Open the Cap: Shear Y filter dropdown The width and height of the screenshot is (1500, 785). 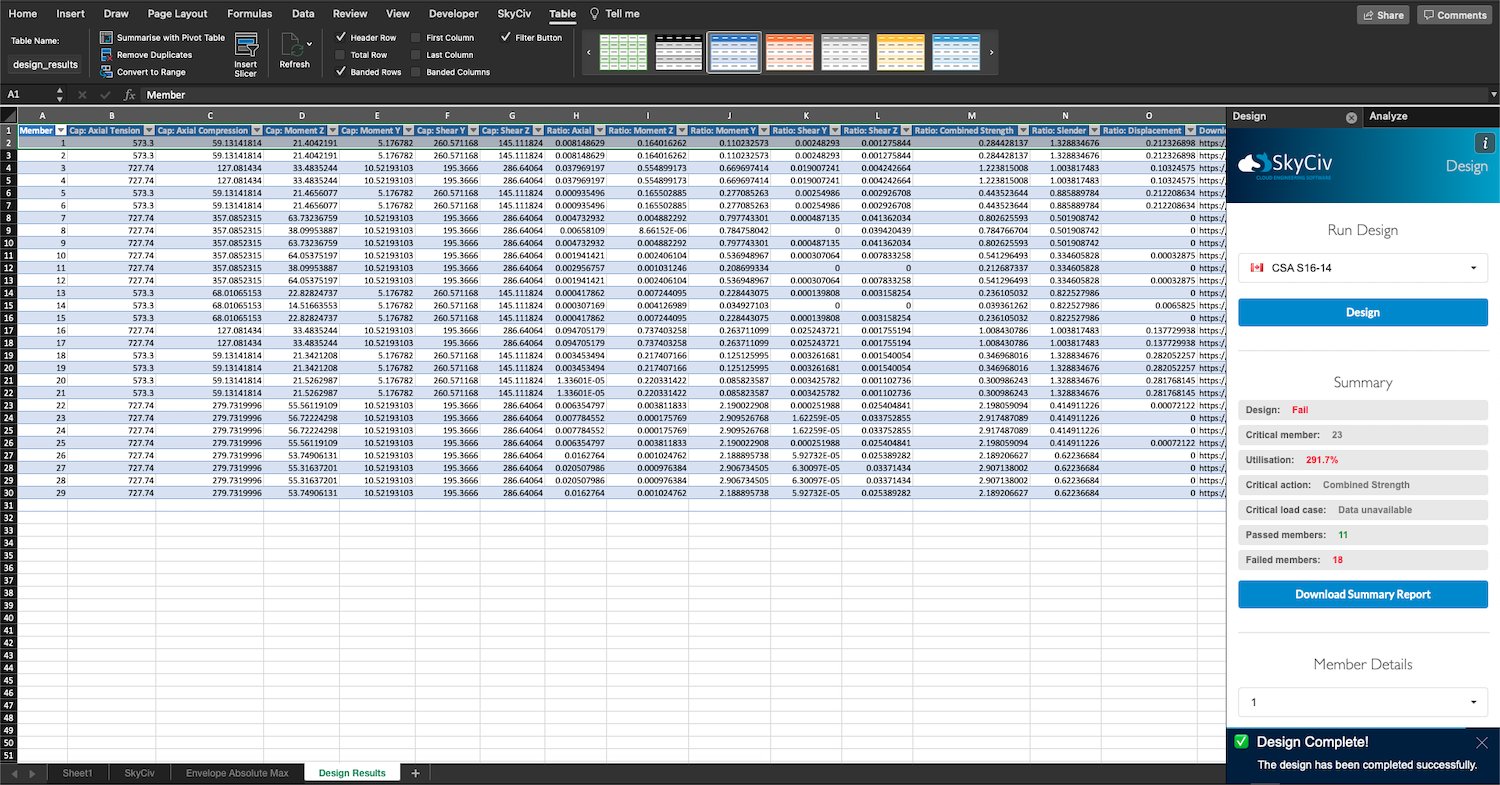(473, 130)
